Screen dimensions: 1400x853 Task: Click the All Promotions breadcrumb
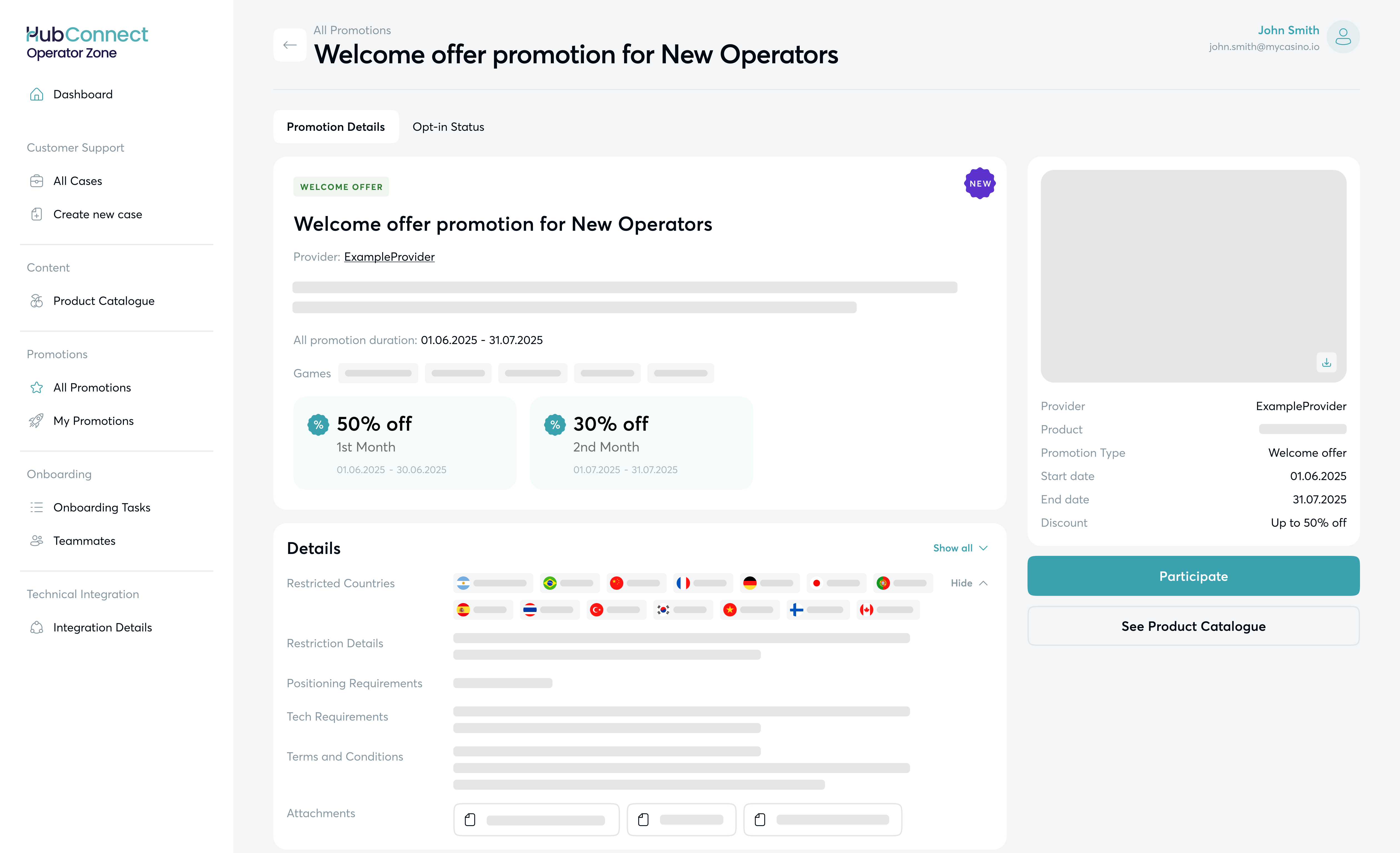(x=352, y=30)
